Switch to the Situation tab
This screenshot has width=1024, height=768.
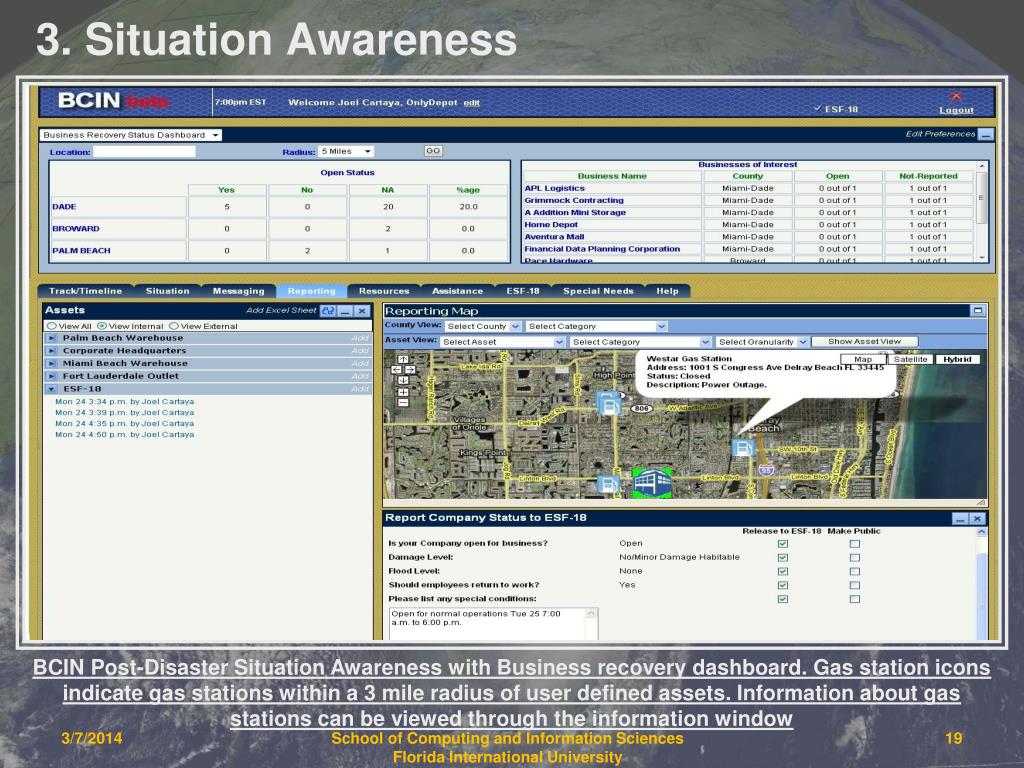(x=167, y=291)
